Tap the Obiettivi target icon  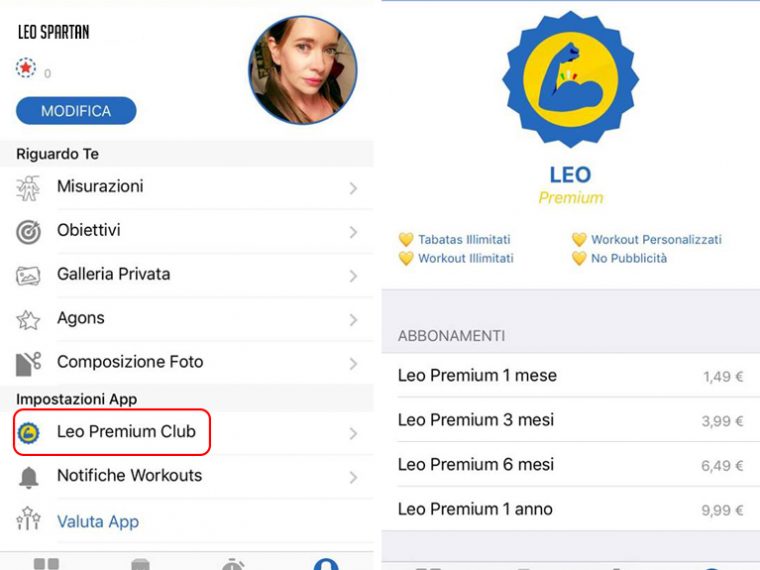[x=29, y=232]
